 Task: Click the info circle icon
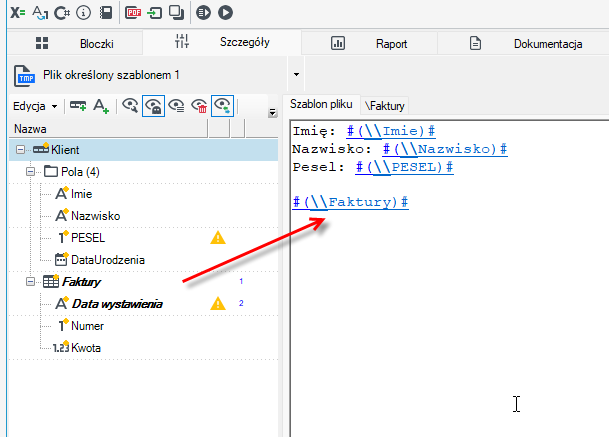(x=84, y=13)
